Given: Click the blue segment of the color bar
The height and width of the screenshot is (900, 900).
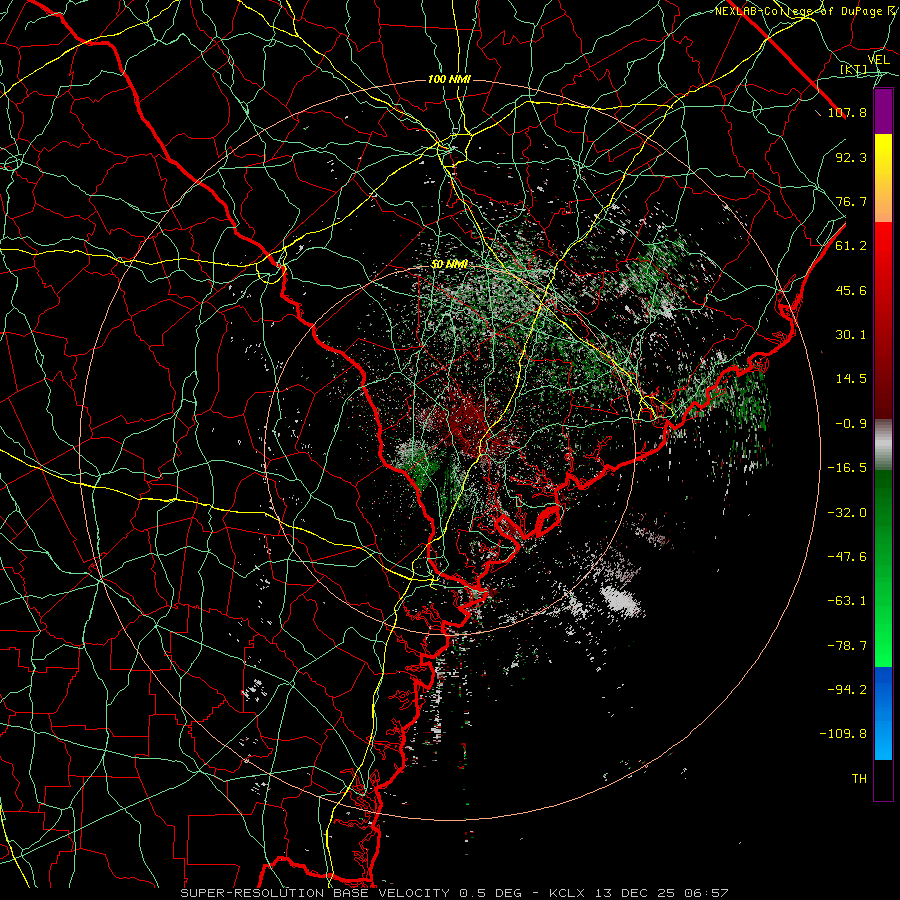Looking at the screenshot, I should click(883, 713).
